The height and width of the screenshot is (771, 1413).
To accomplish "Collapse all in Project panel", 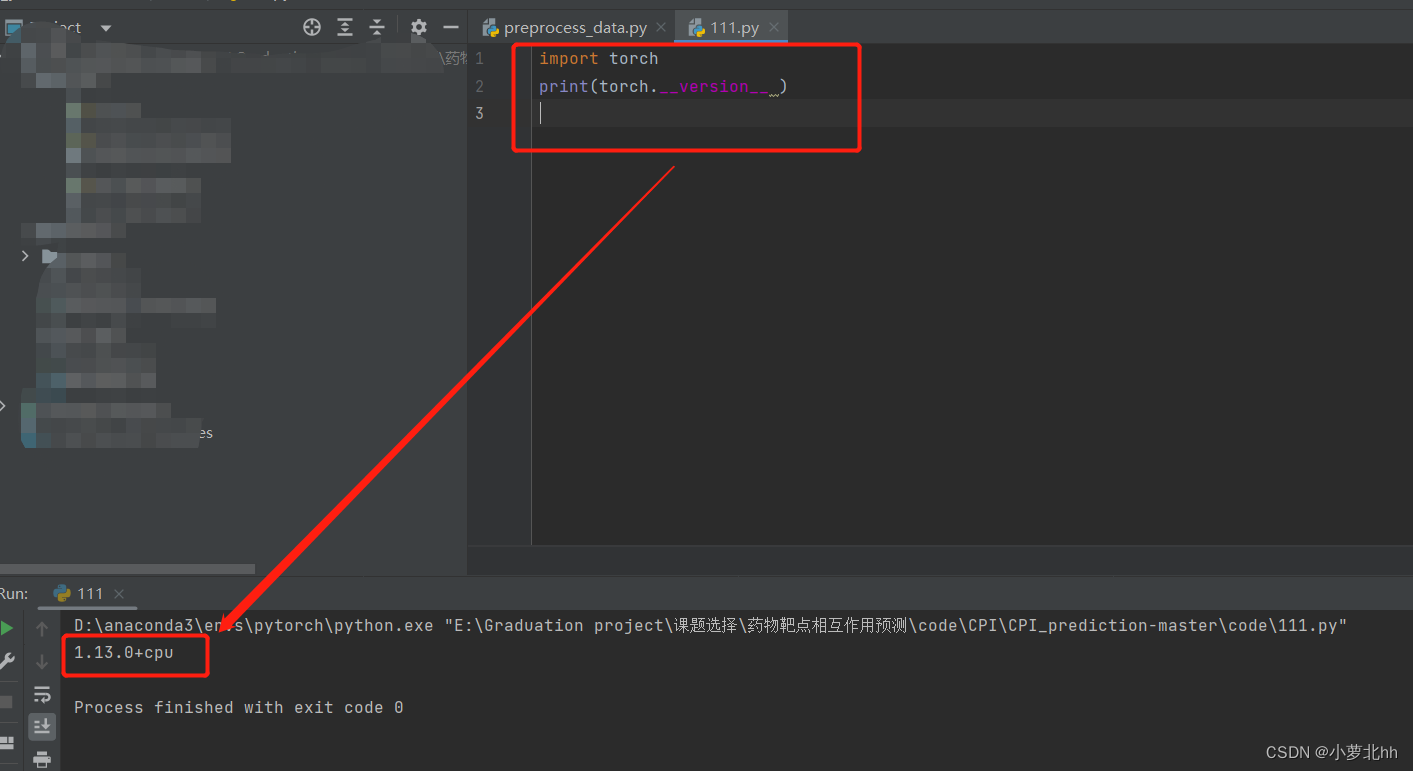I will [x=377, y=28].
